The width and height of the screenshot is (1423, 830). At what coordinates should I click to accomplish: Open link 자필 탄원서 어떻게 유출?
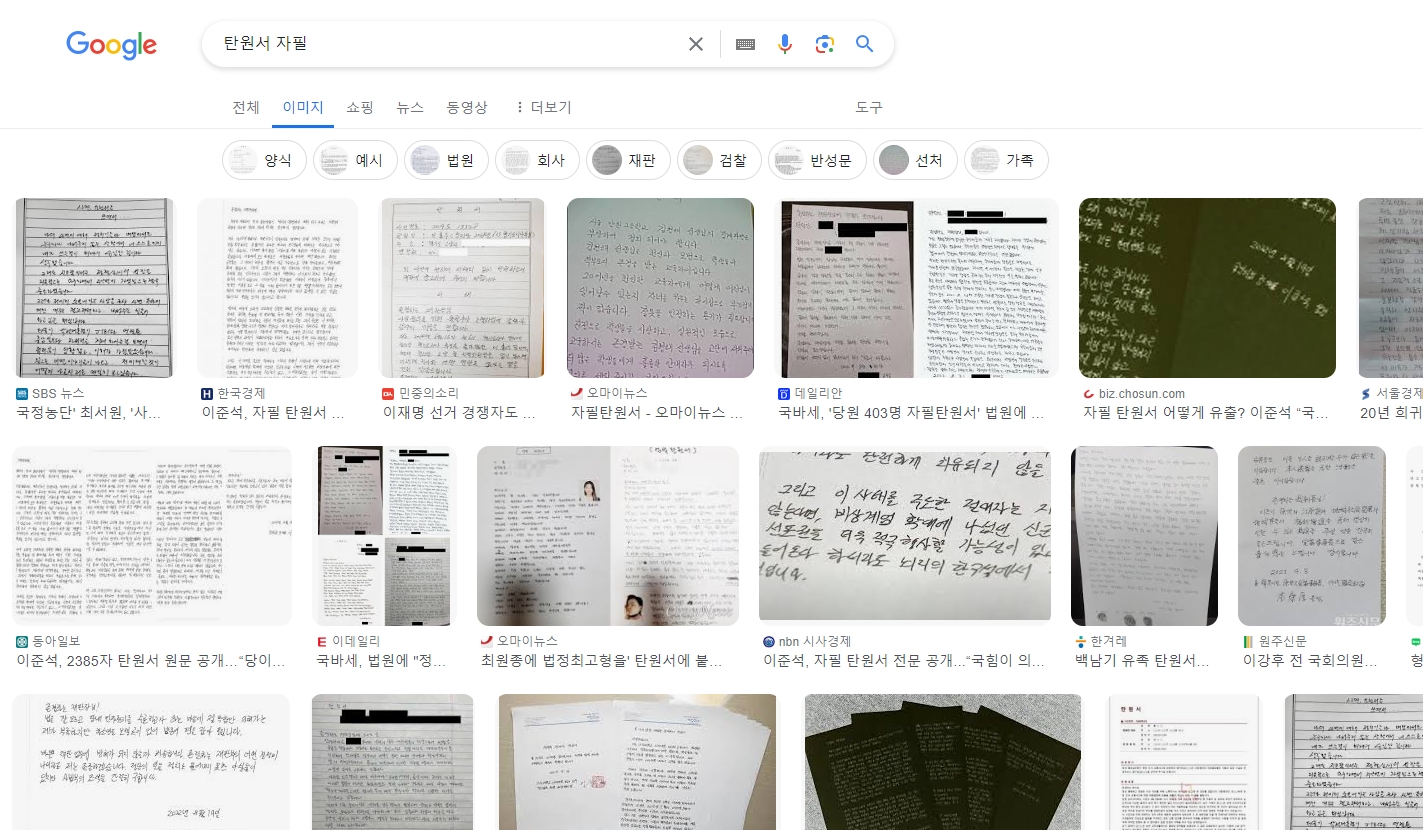tap(1205, 413)
